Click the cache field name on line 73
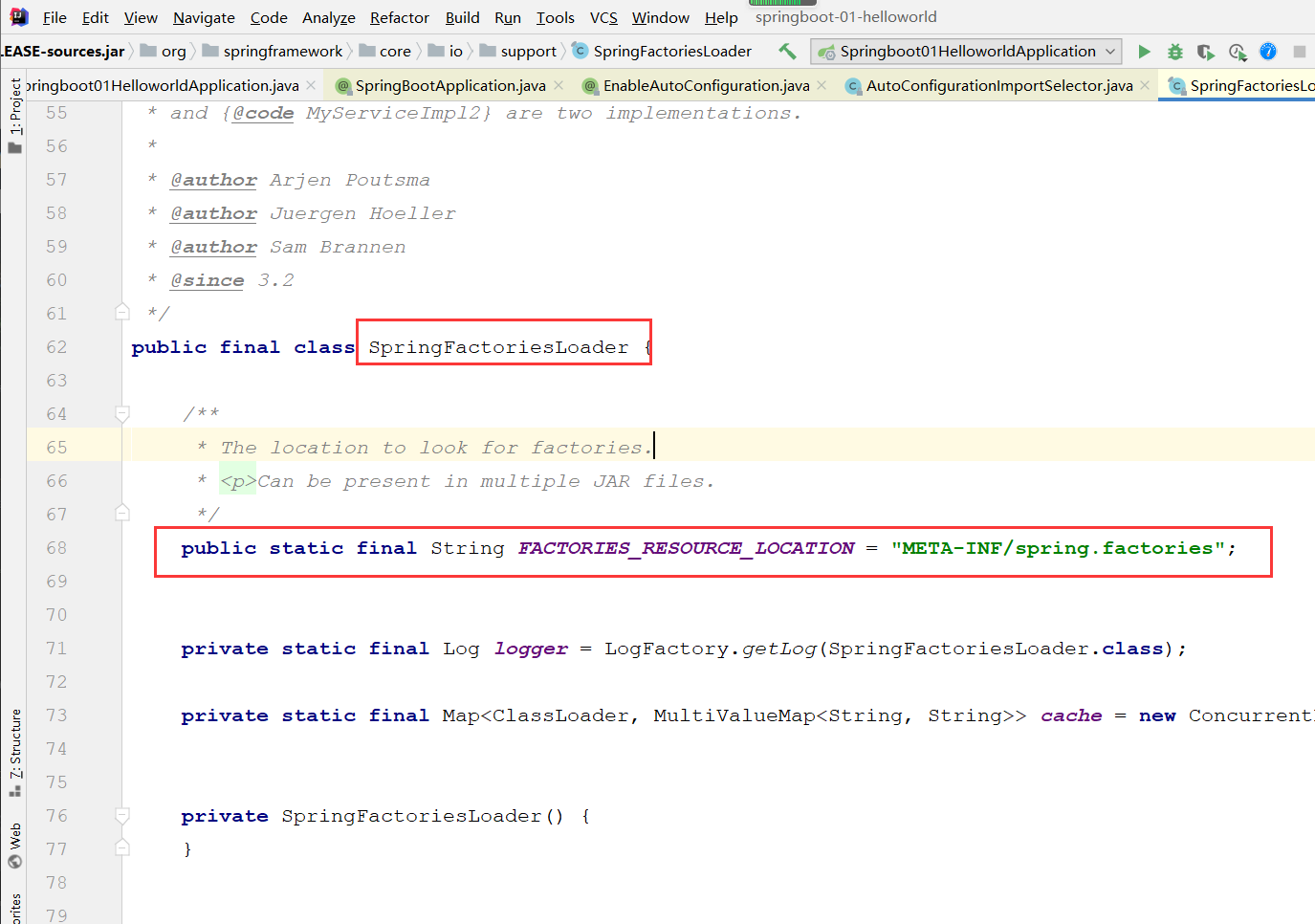The image size is (1315, 924). 1071,715
